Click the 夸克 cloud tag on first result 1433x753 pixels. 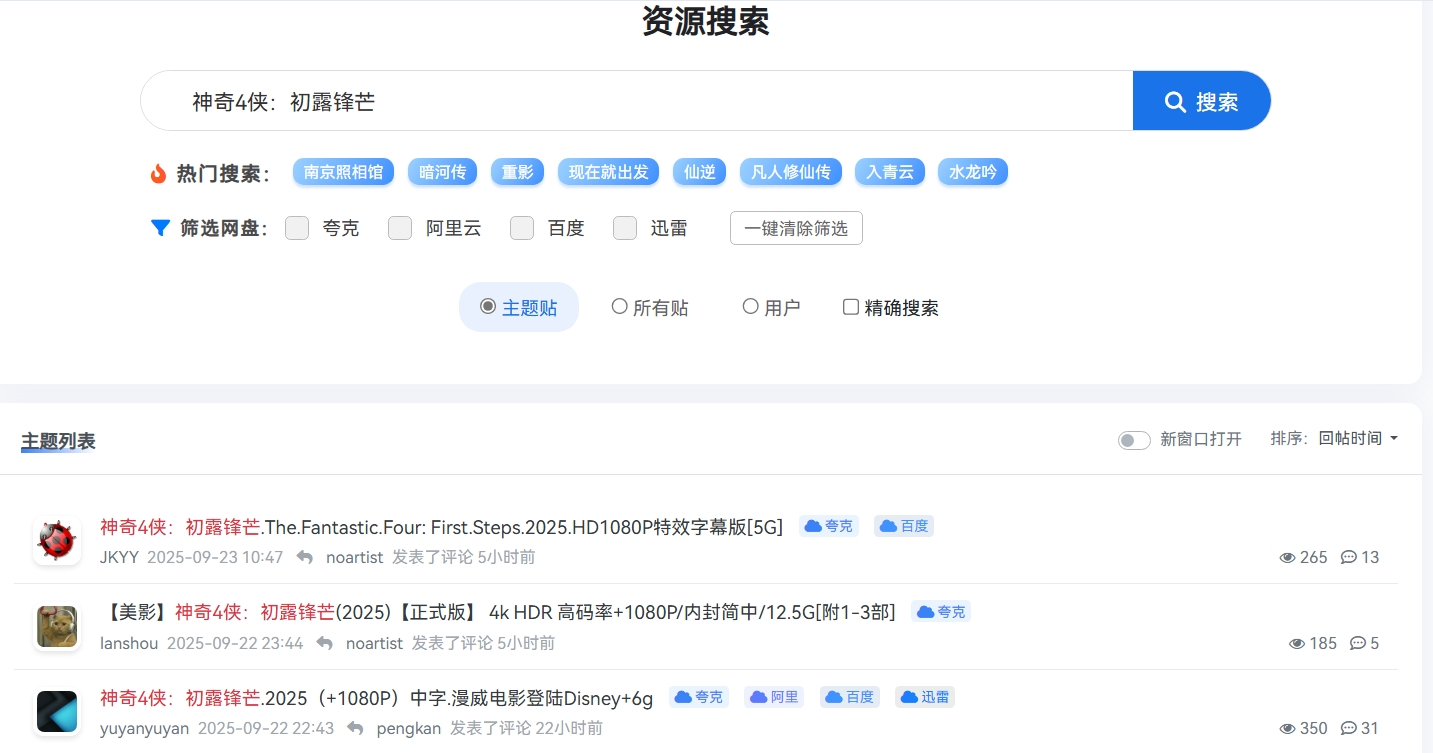829,526
